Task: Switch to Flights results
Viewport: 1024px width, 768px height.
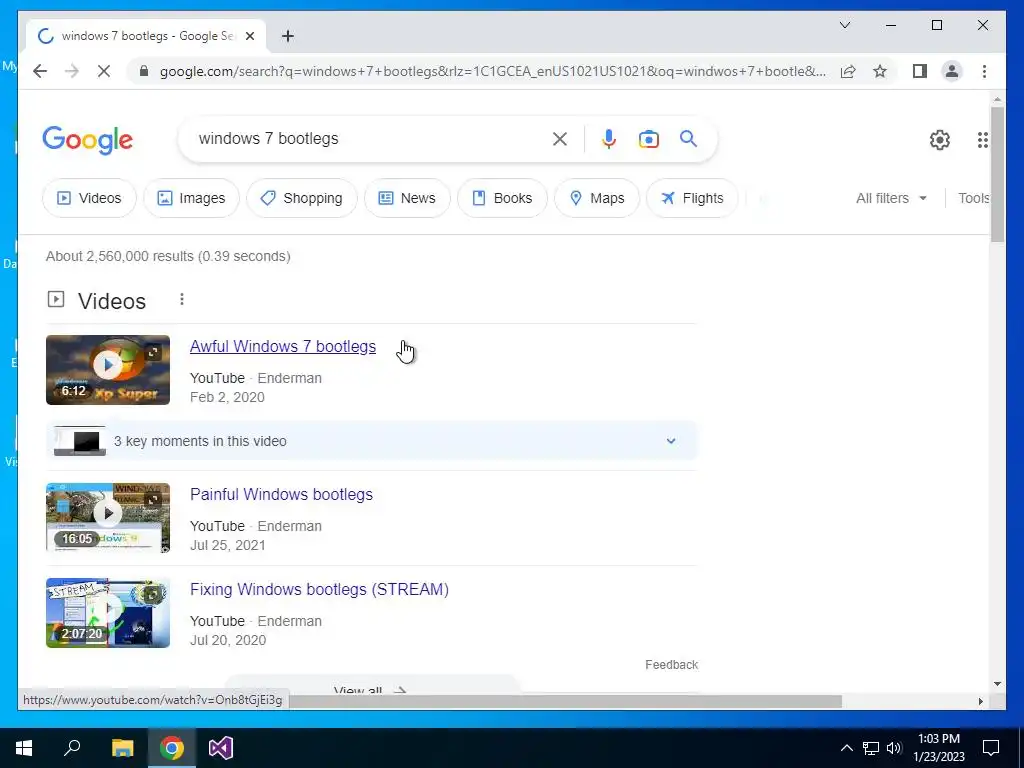Action: coord(692,198)
